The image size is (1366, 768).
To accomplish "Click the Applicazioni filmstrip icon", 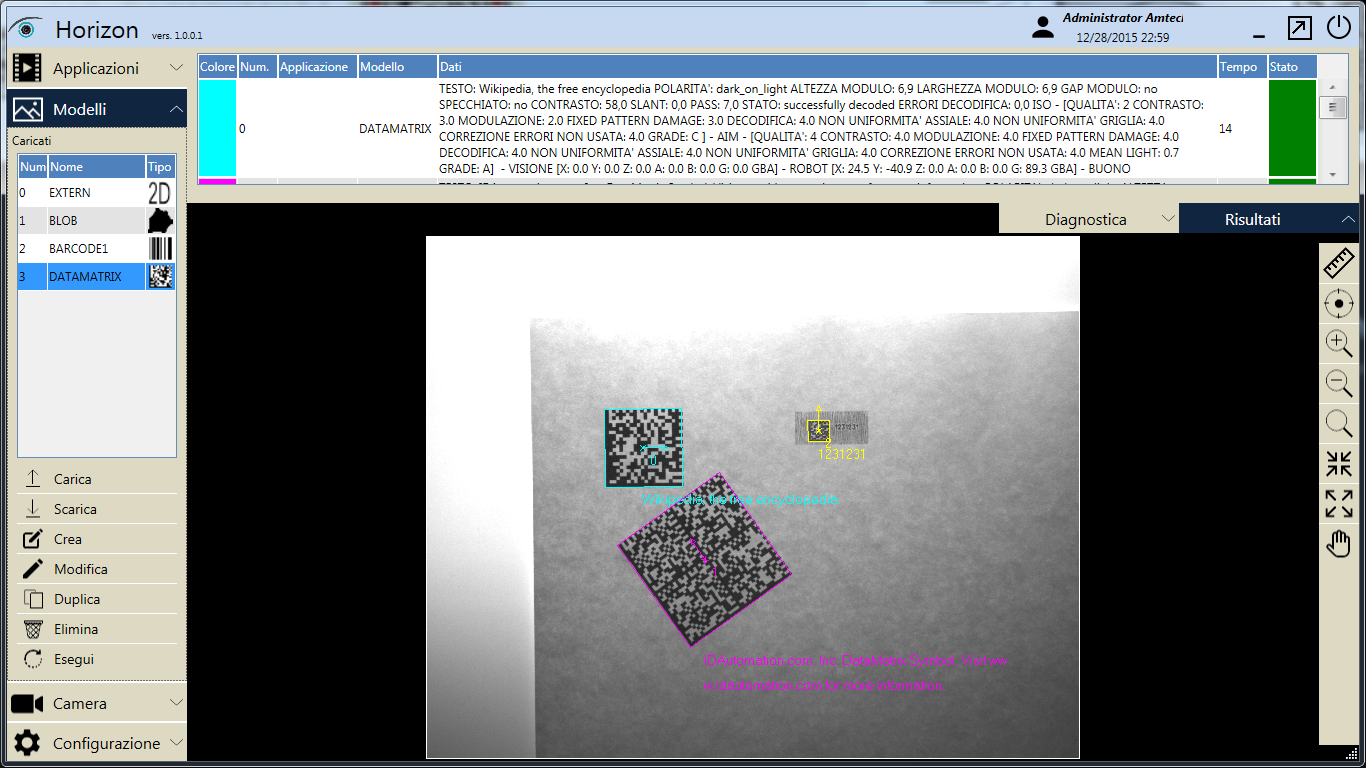I will 27,68.
